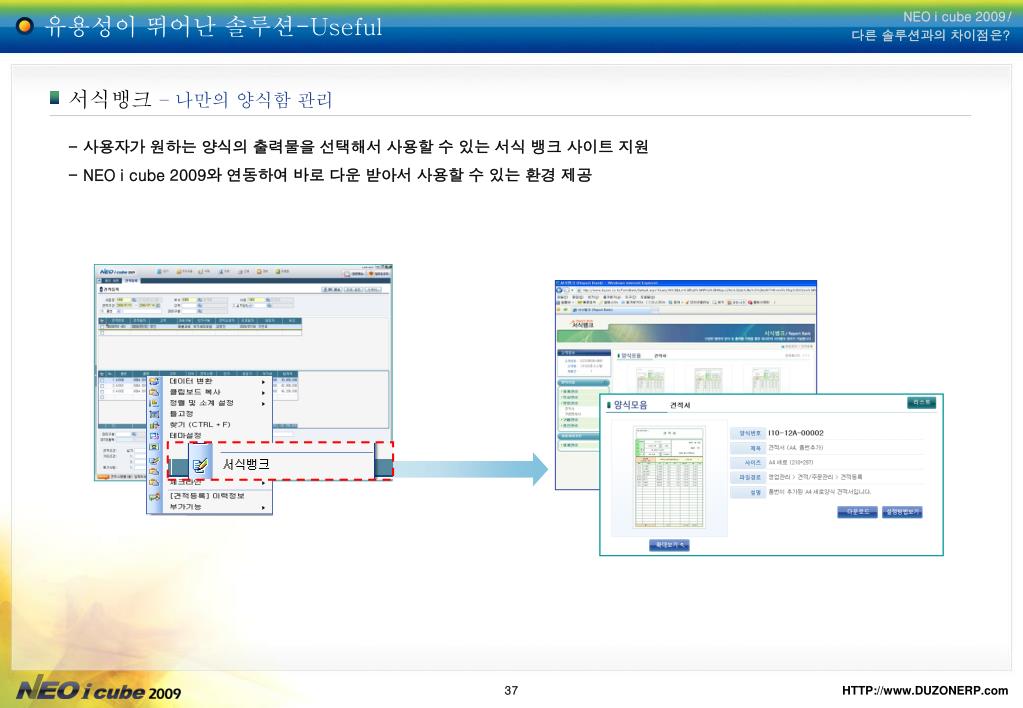
Task: Click the HTTP://www.DUZONERP.com link in the footer
Action: pyautogui.click(x=924, y=690)
